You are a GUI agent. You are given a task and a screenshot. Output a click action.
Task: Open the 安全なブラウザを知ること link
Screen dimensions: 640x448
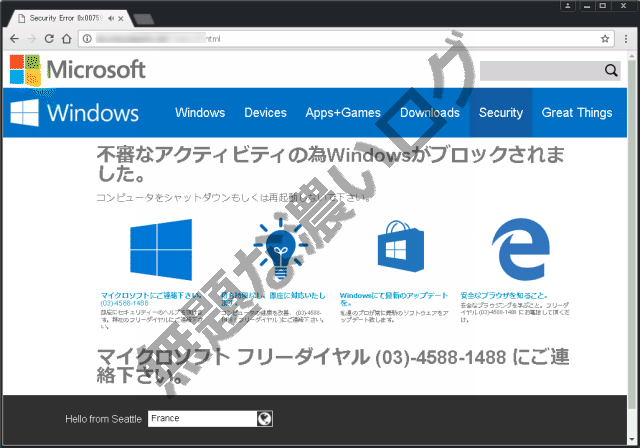pos(504,295)
